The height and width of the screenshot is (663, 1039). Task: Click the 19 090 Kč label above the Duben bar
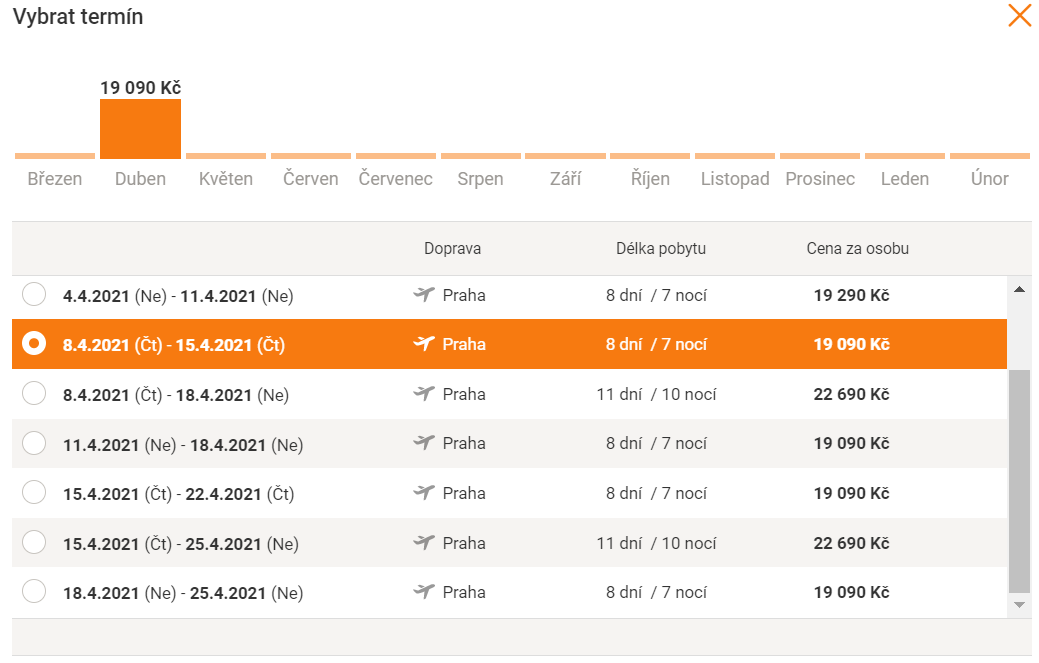(x=140, y=87)
